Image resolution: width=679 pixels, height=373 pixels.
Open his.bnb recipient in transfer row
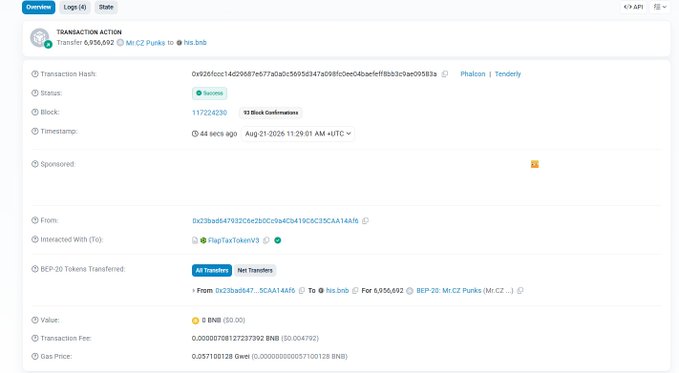(337, 291)
